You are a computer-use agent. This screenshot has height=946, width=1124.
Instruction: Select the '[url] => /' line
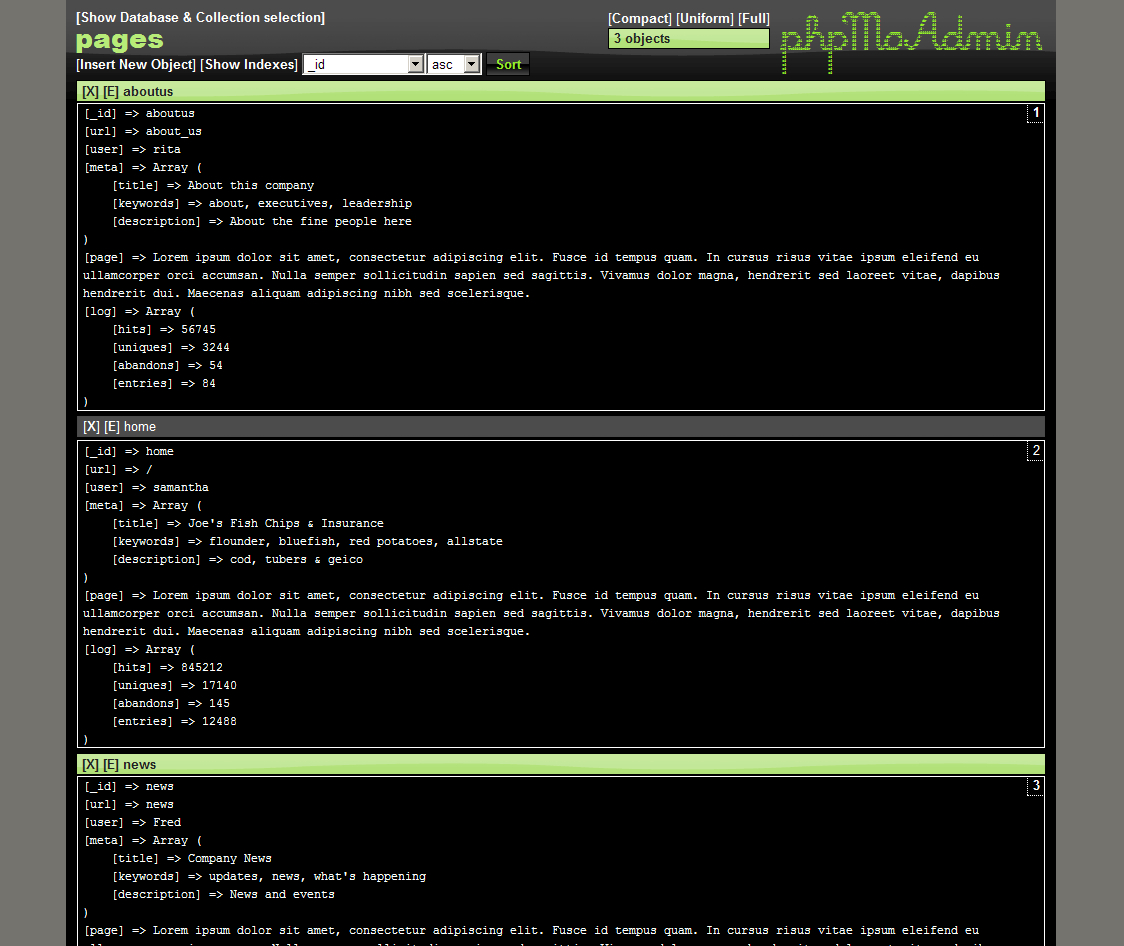(118, 469)
